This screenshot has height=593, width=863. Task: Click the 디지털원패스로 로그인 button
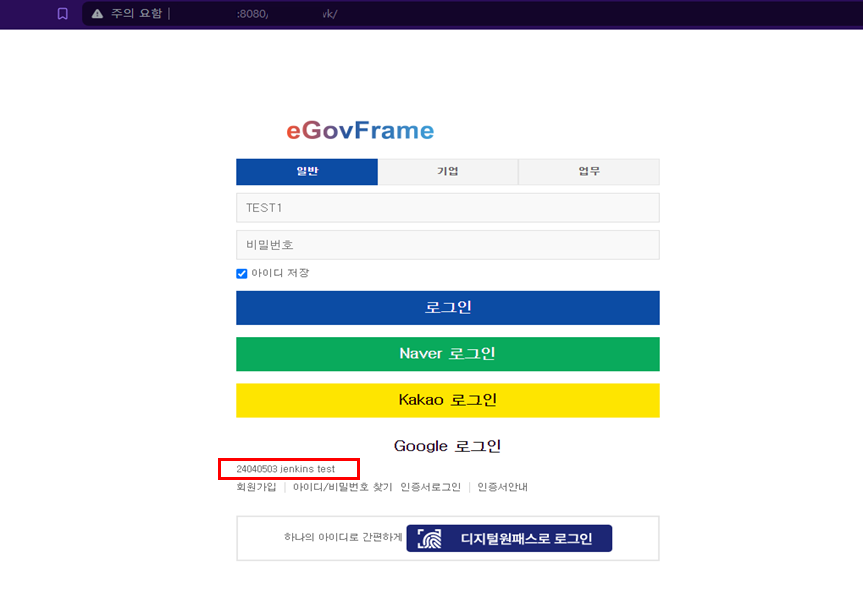coord(509,538)
